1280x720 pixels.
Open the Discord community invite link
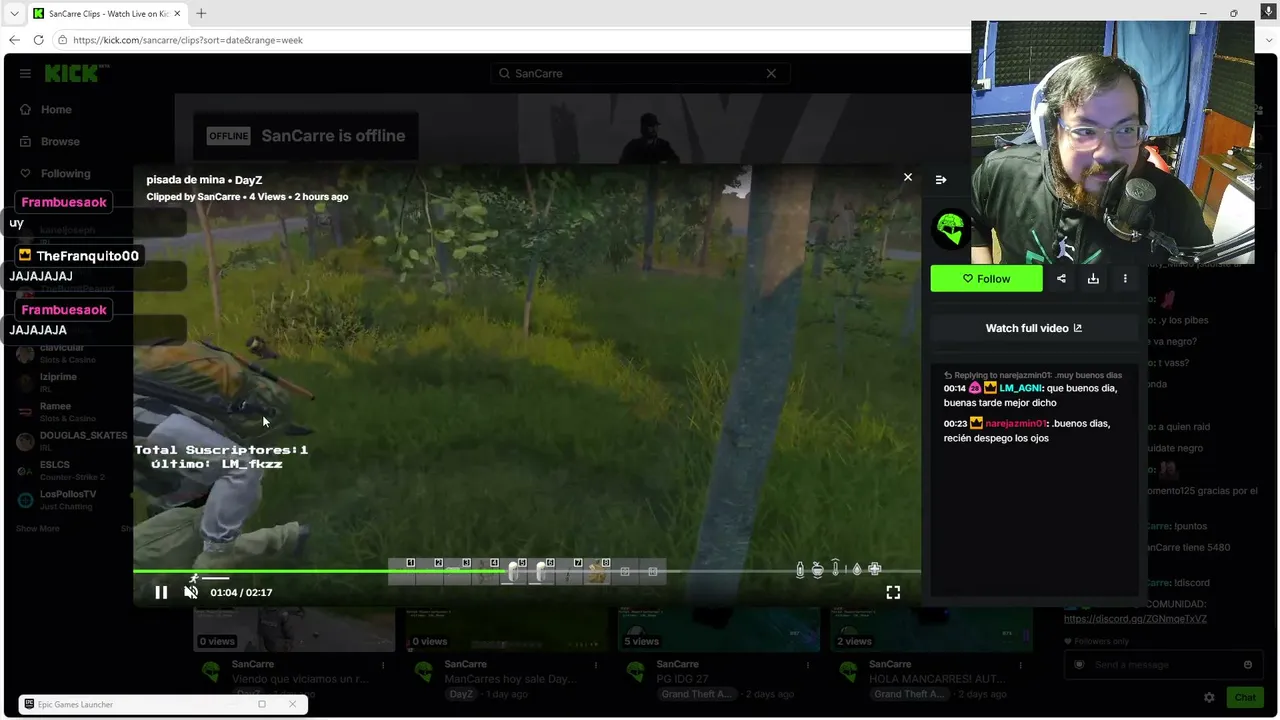click(x=1135, y=619)
